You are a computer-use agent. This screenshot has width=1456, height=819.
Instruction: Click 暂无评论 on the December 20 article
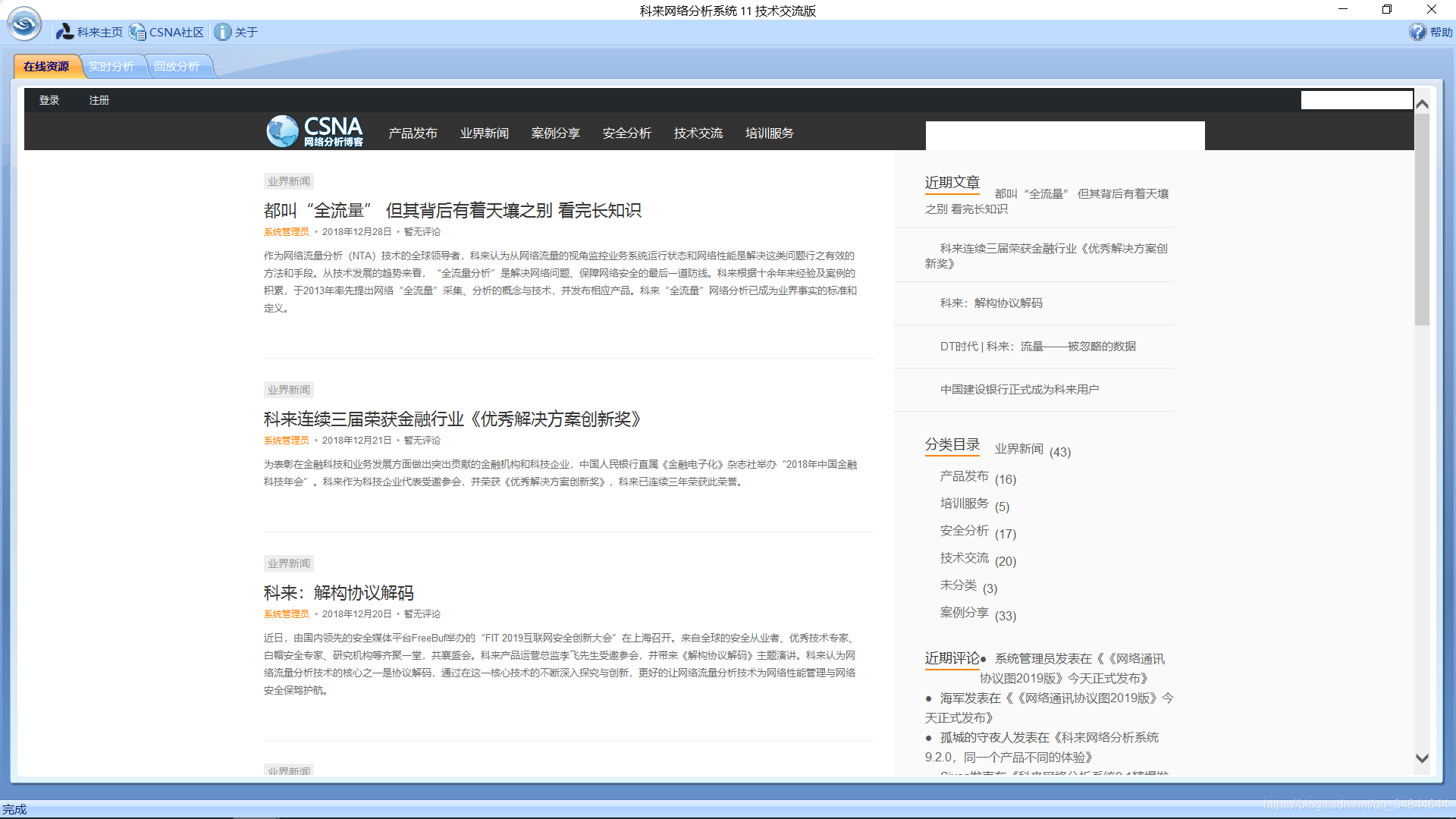[x=422, y=614]
